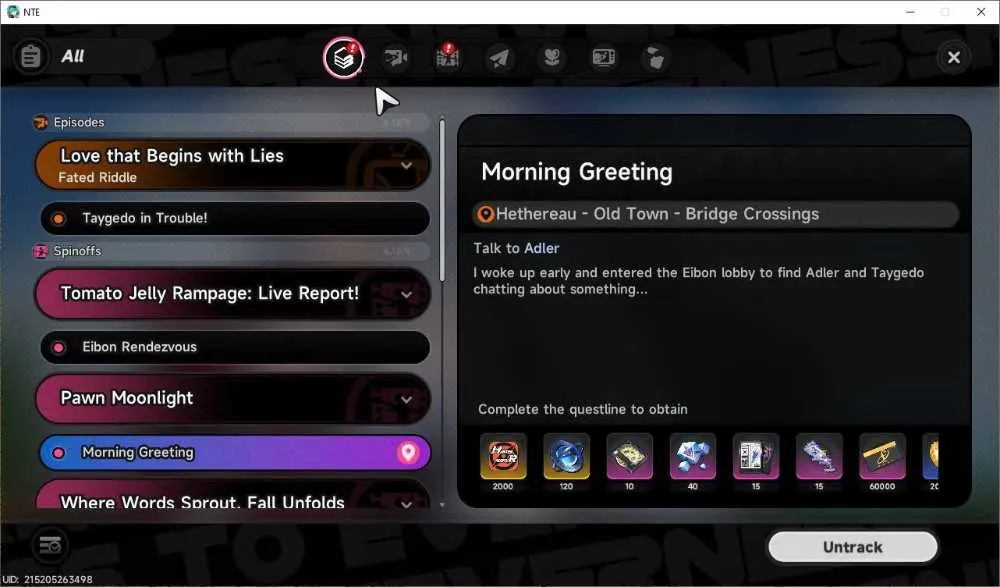
Task: Click the clipboard icon beside All
Action: tap(31, 57)
